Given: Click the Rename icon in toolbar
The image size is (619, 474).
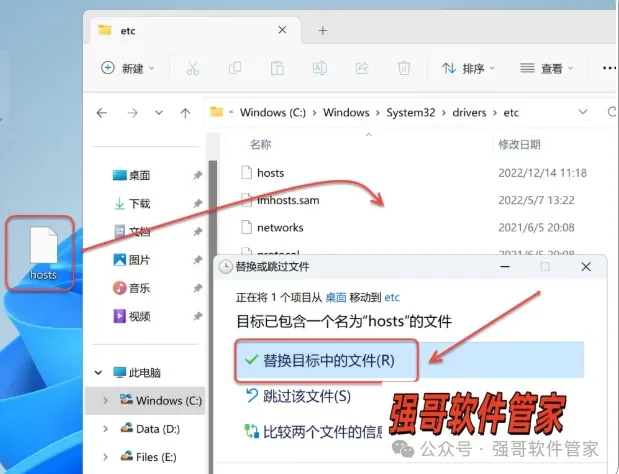Looking at the screenshot, I should 319,68.
